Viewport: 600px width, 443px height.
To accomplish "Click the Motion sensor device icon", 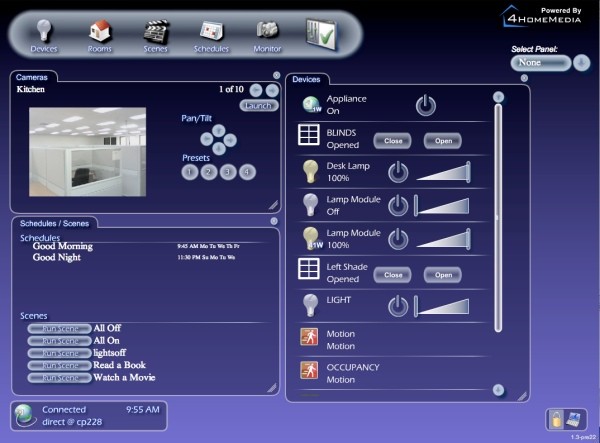I will click(310, 338).
